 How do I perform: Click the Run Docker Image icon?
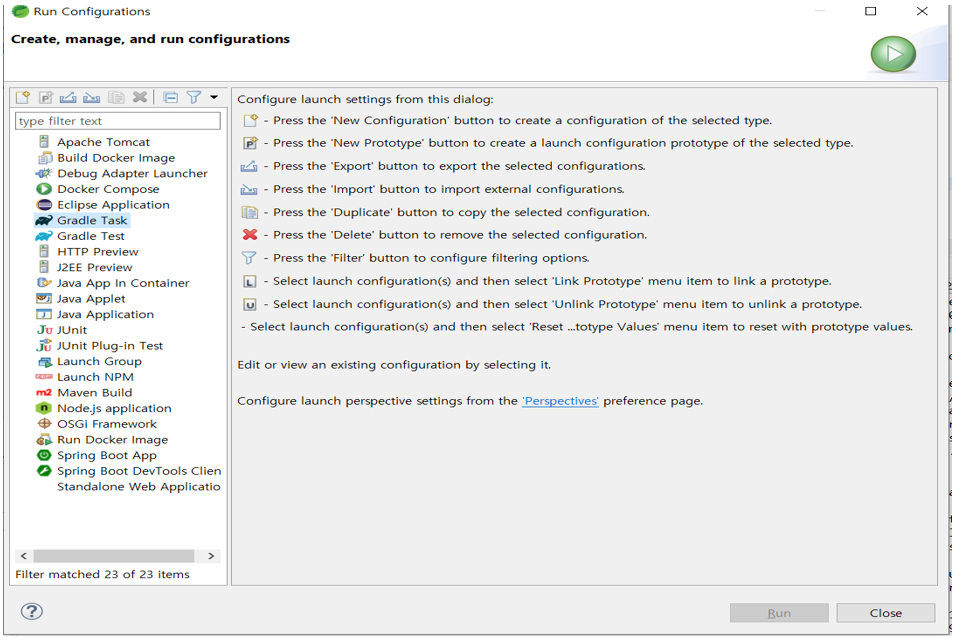pos(44,439)
